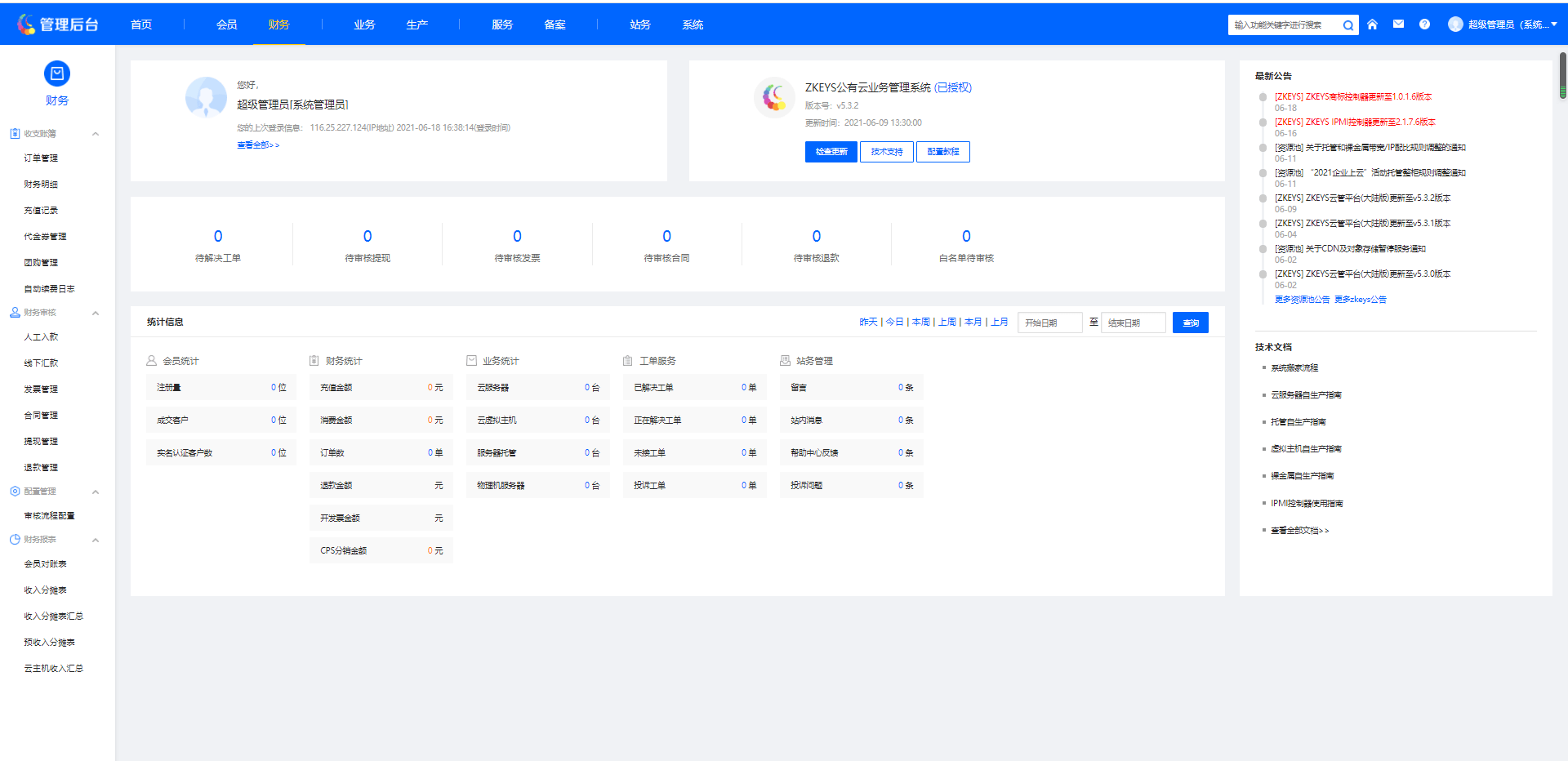
Task: Click the function keyword search box
Action: [1285, 25]
